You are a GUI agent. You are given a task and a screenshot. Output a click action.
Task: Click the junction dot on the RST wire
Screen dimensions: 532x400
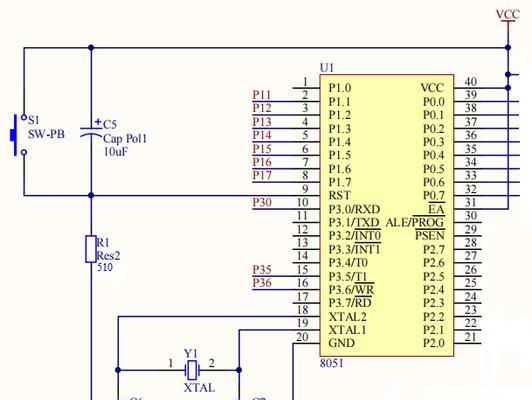pyautogui.click(x=91, y=195)
